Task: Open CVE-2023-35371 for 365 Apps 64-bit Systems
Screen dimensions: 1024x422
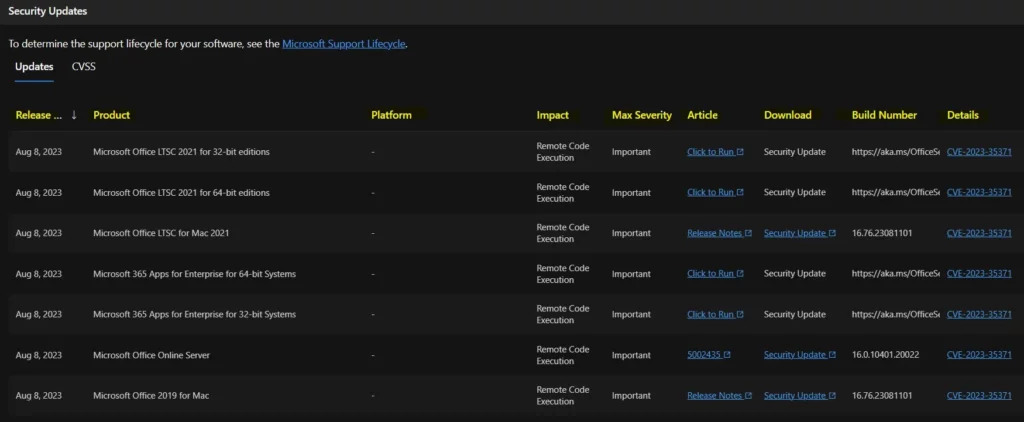Action: click(979, 274)
